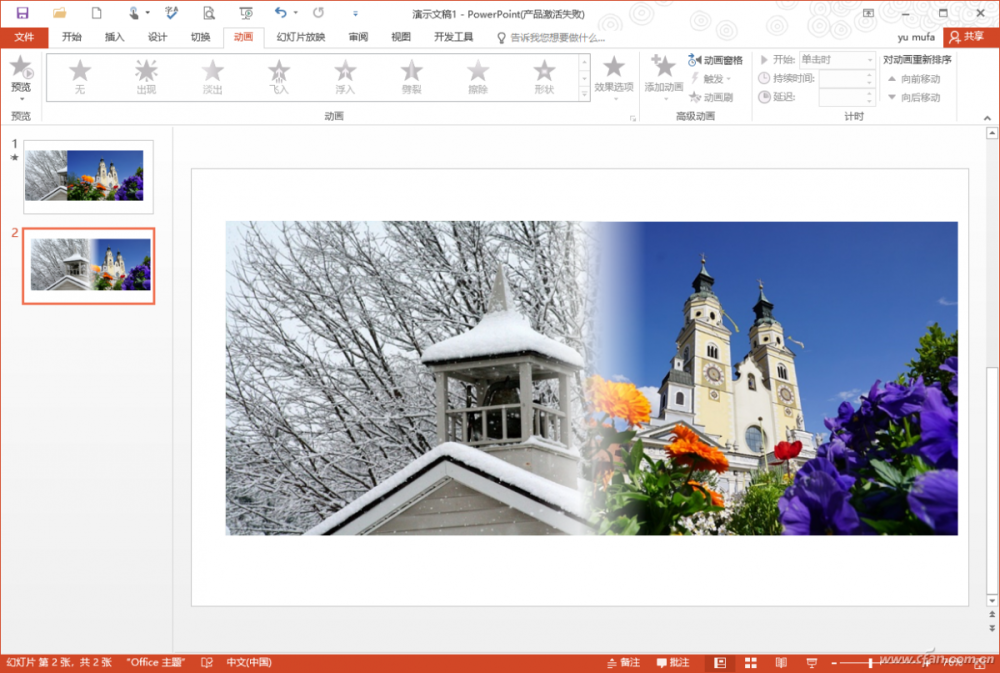The height and width of the screenshot is (673, 1000).
Task: Switch to the 开始 Home tab
Action: [71, 37]
